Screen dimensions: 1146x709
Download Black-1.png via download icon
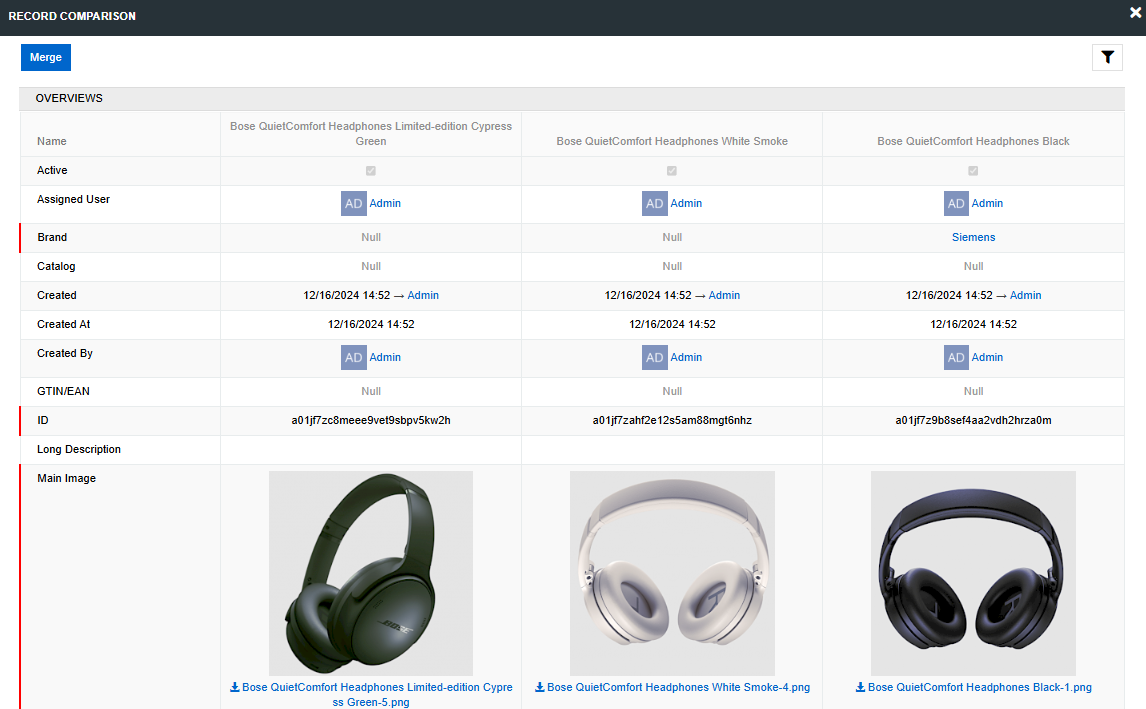click(x=860, y=687)
